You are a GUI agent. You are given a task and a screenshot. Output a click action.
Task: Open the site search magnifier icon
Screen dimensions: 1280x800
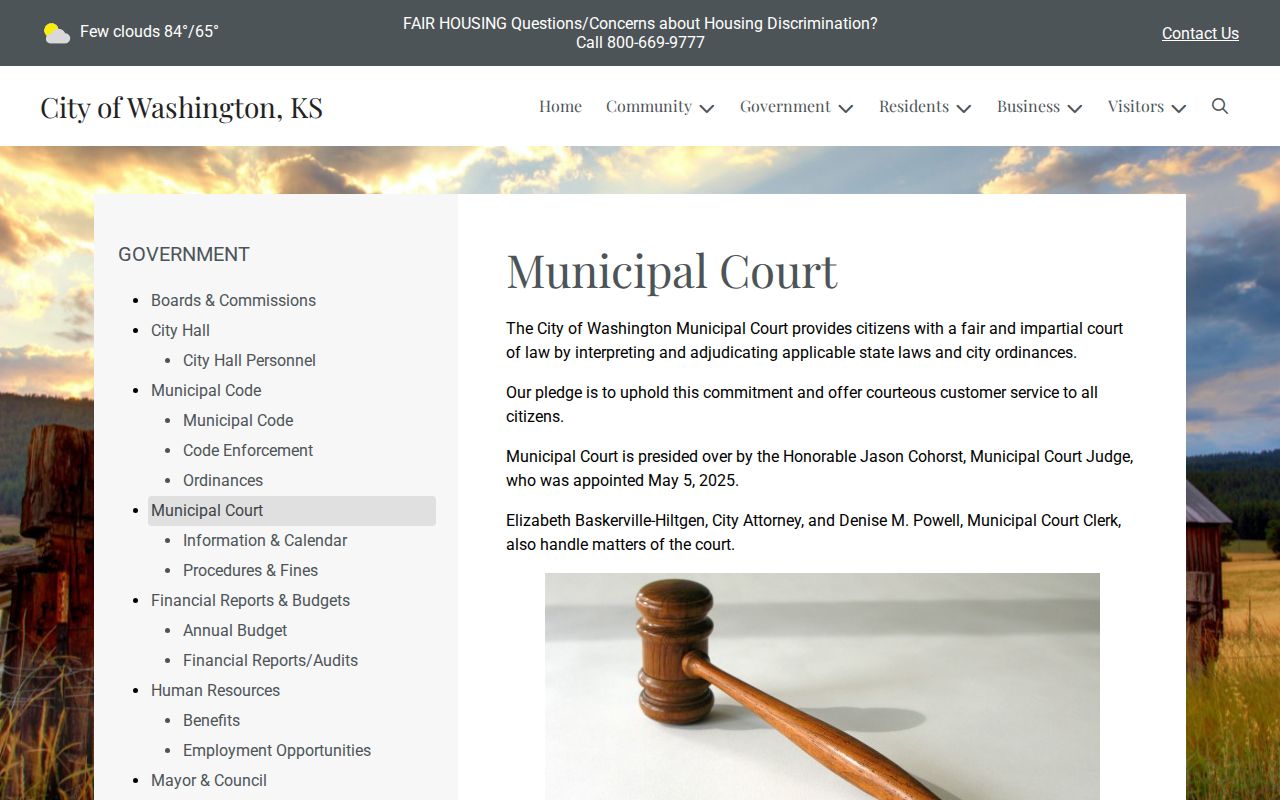pos(1220,106)
